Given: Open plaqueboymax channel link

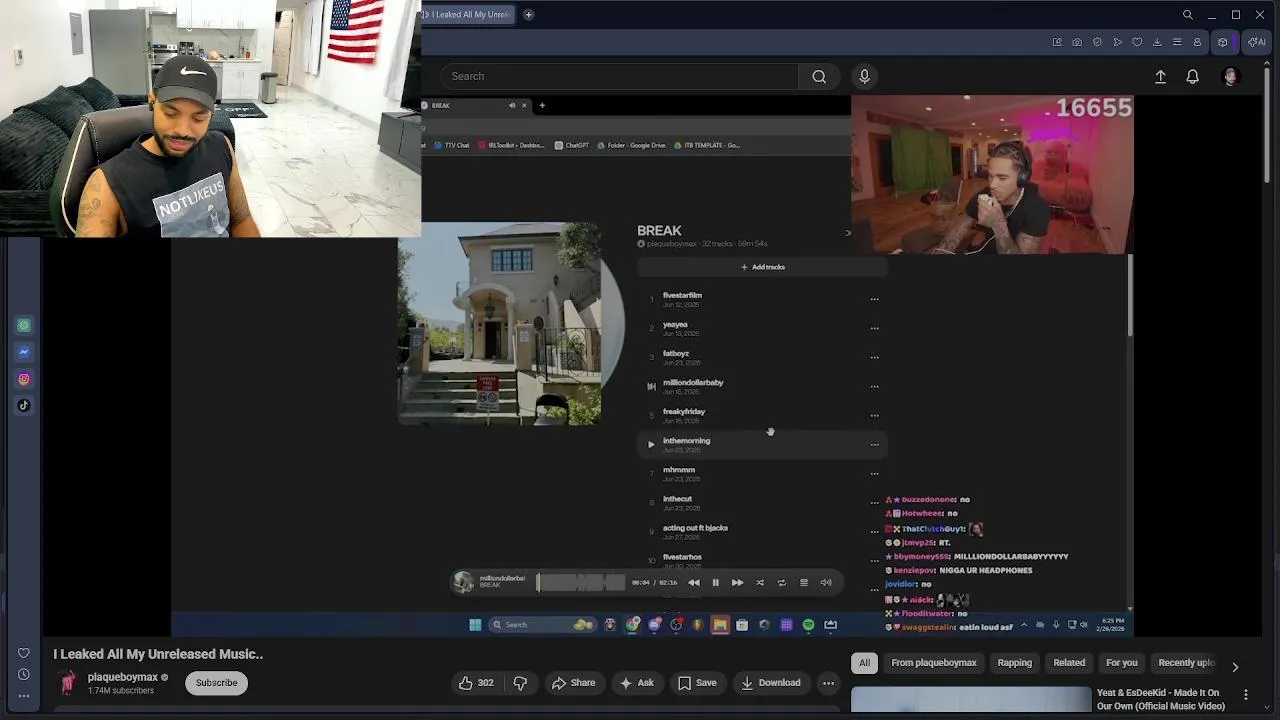Looking at the screenshot, I should tap(123, 677).
